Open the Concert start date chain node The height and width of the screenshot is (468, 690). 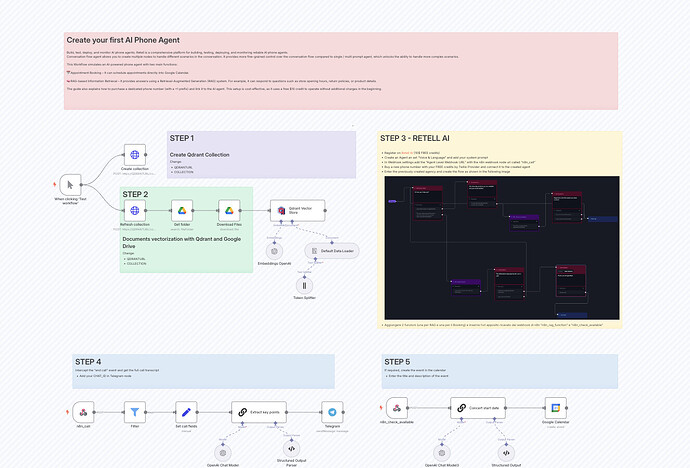478,408
